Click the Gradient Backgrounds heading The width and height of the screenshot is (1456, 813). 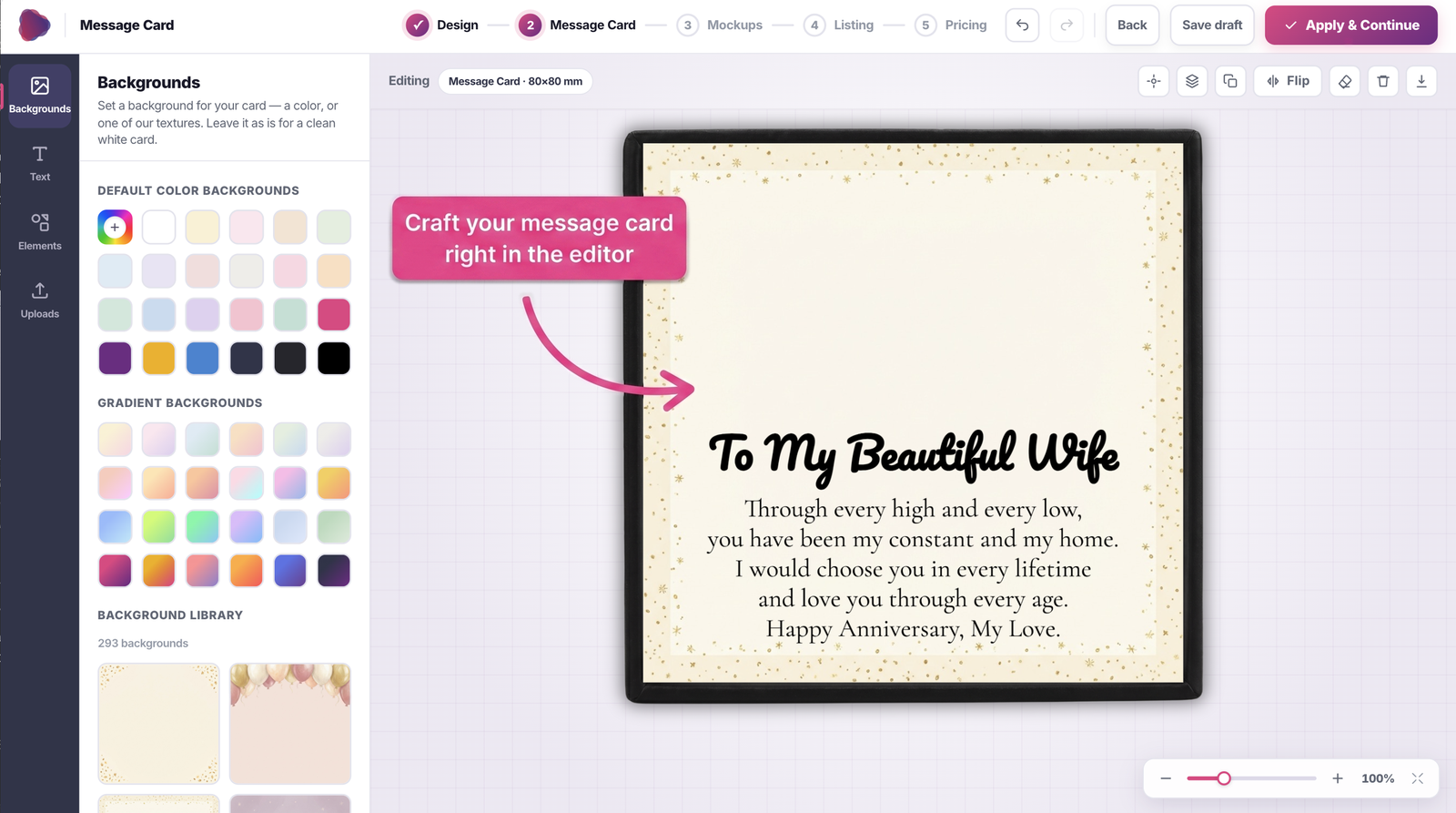[x=180, y=402]
